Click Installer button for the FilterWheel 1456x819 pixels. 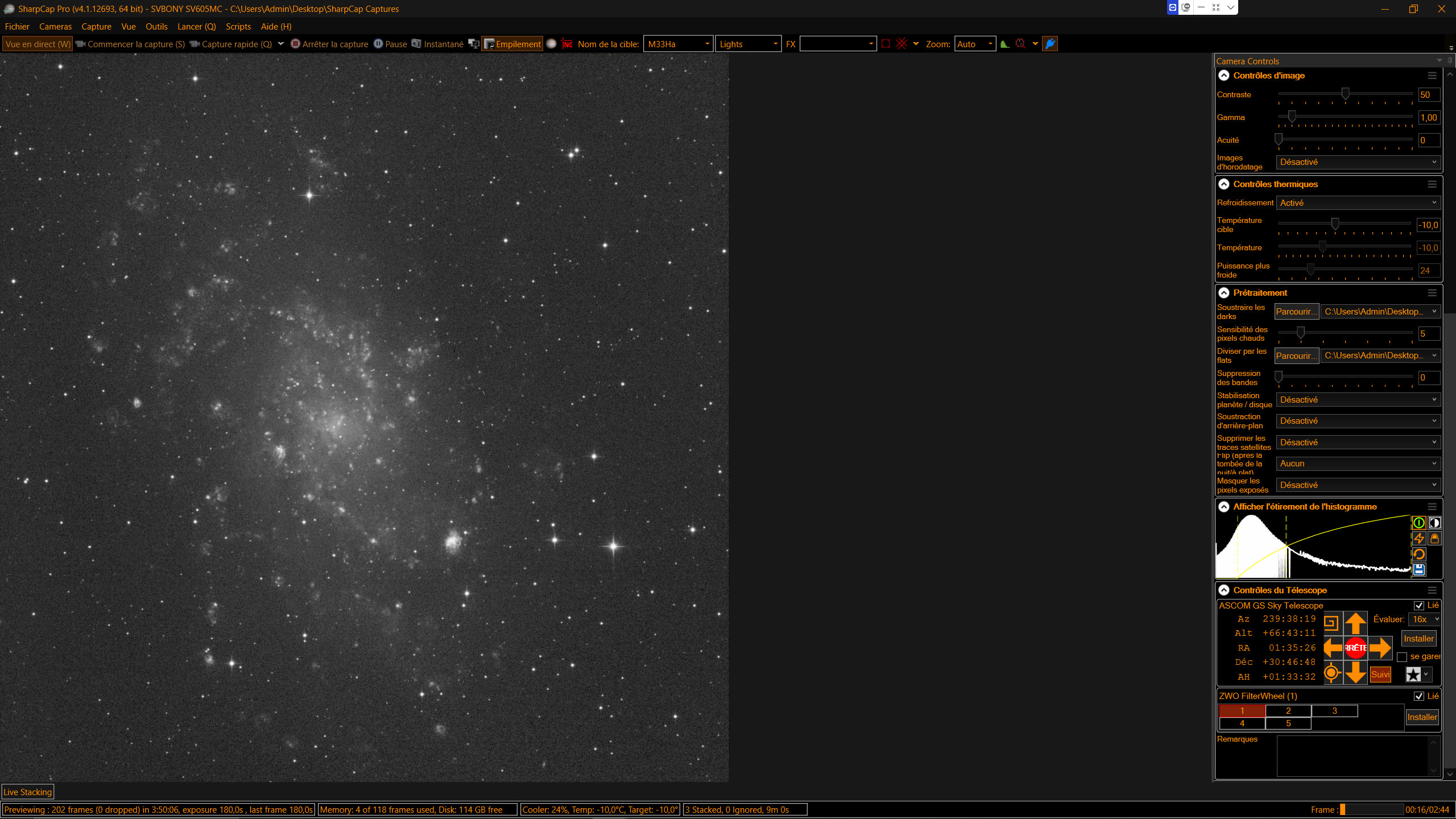pyautogui.click(x=1422, y=717)
